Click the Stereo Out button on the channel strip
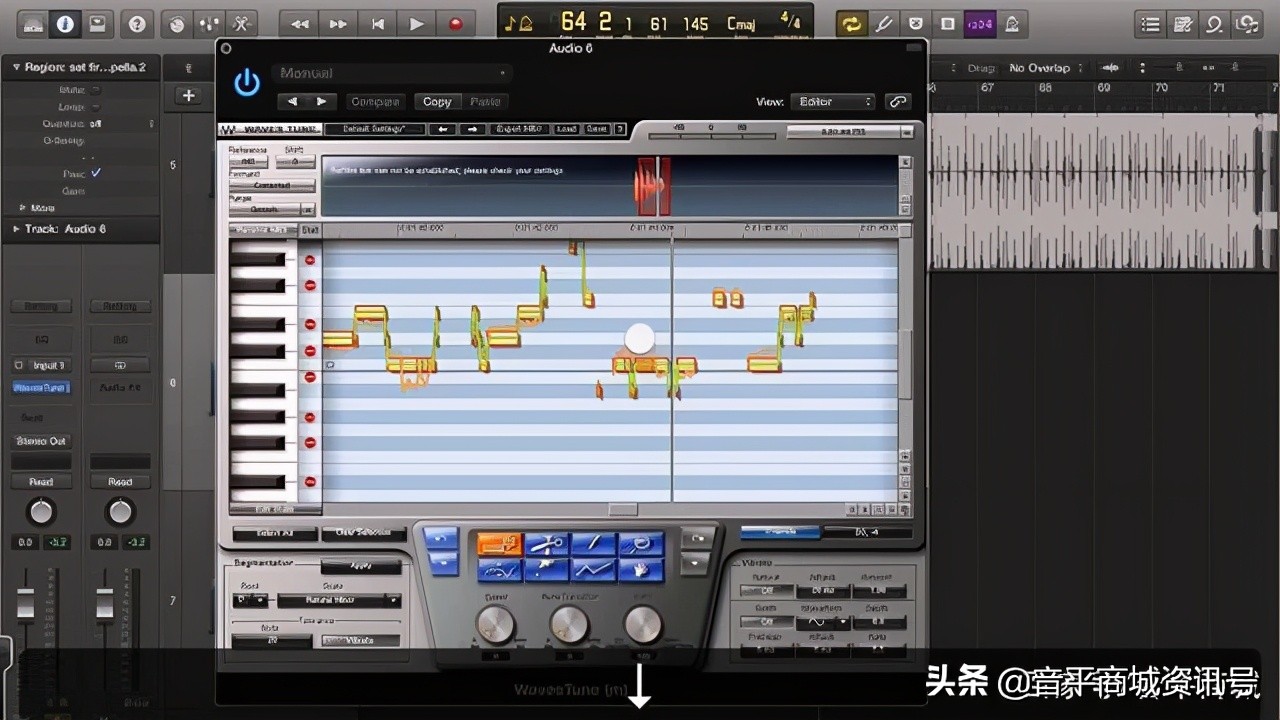 tap(40, 441)
